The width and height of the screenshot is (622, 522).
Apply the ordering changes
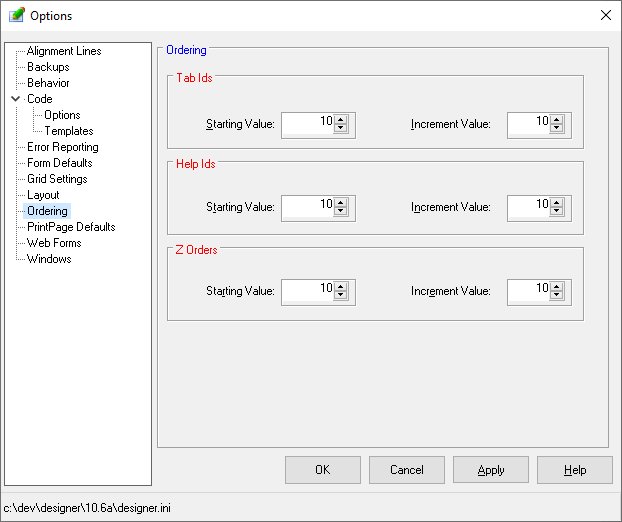(x=490, y=470)
